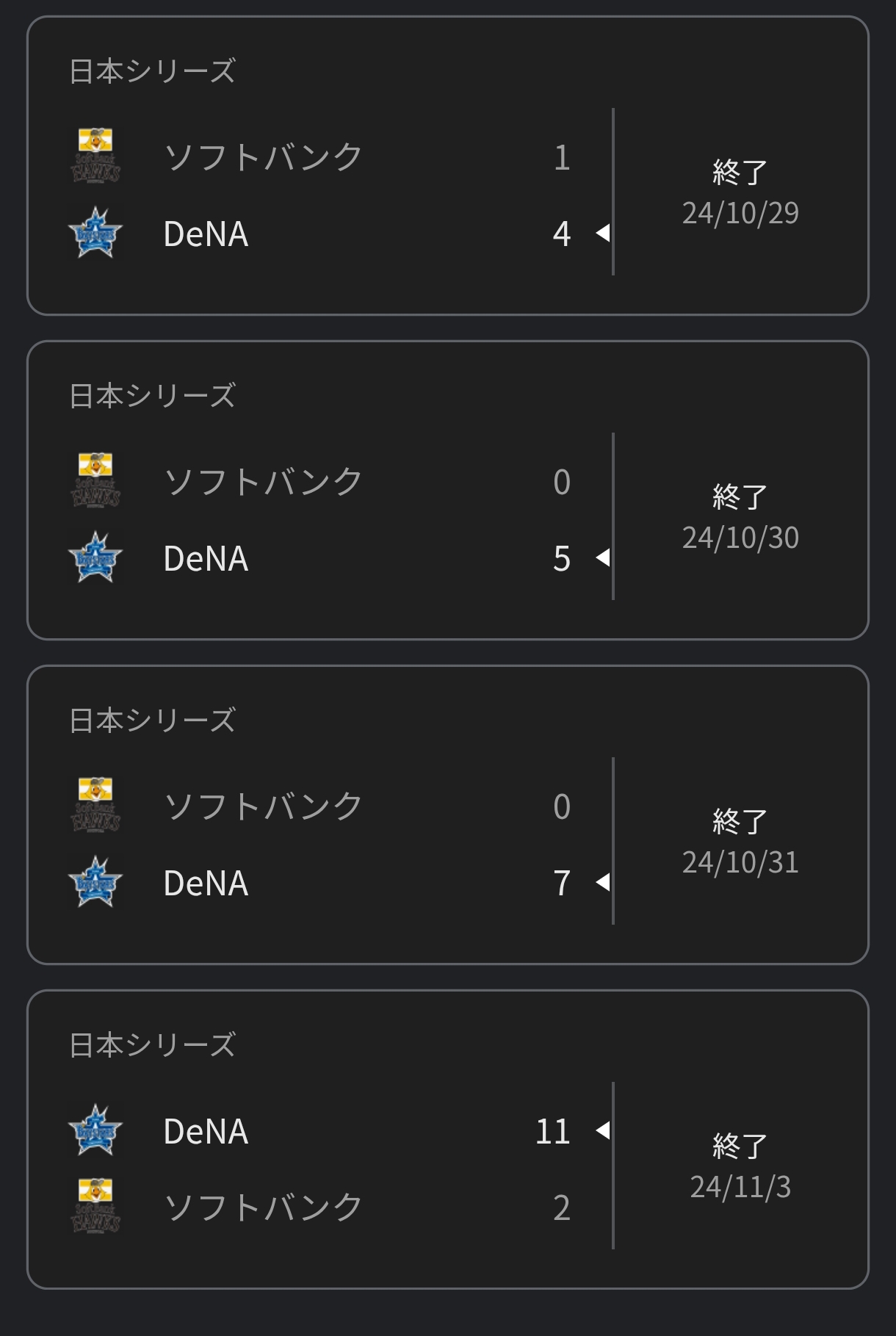The width and height of the screenshot is (896, 1336).
Task: Click DeNA star logo in 24/10/30 game
Action: 95,557
